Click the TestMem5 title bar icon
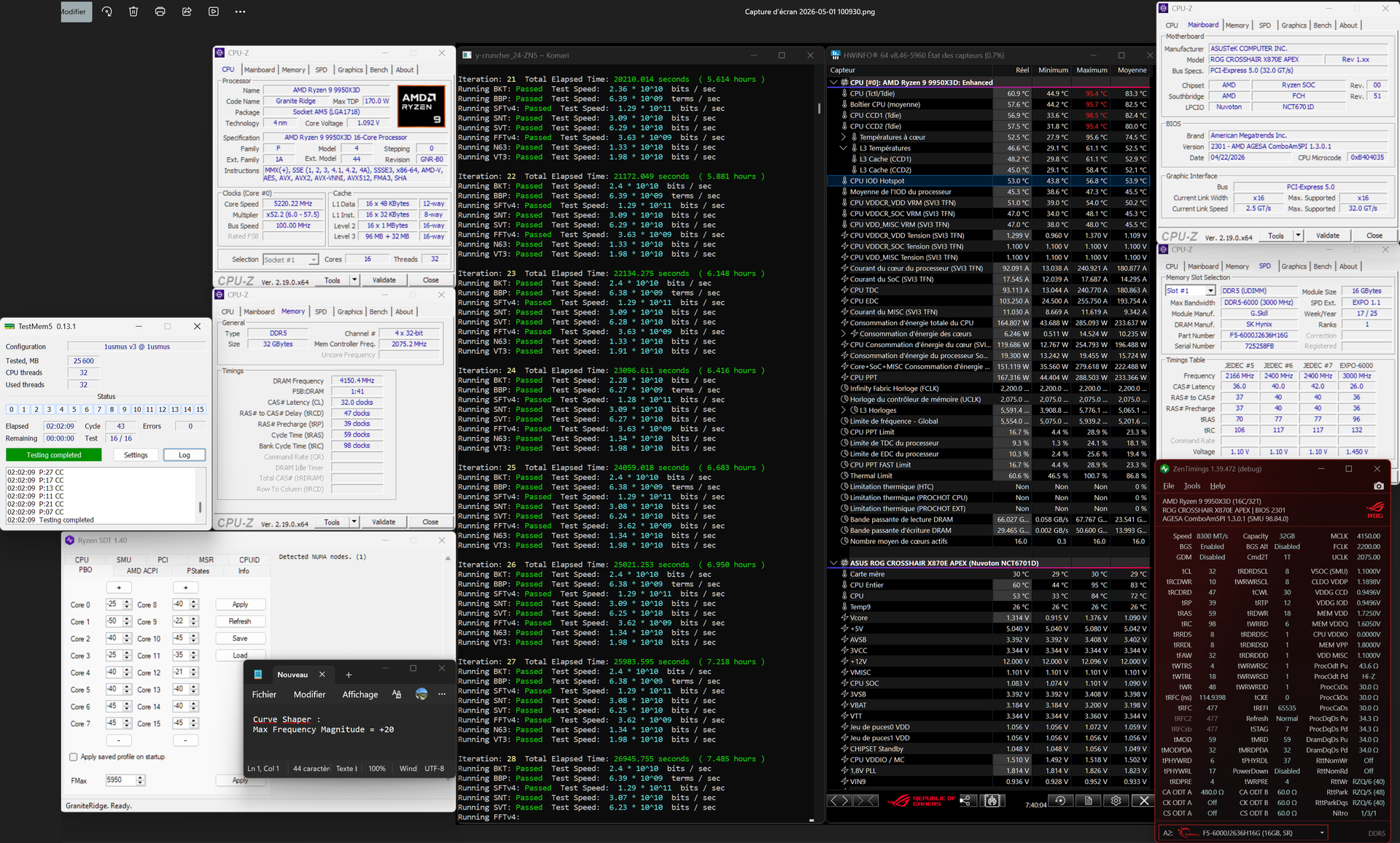Viewport: 1400px width, 843px height. point(9,327)
